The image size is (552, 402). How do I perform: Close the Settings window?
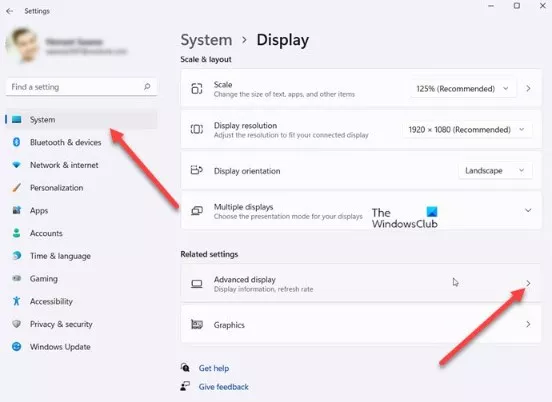click(542, 6)
